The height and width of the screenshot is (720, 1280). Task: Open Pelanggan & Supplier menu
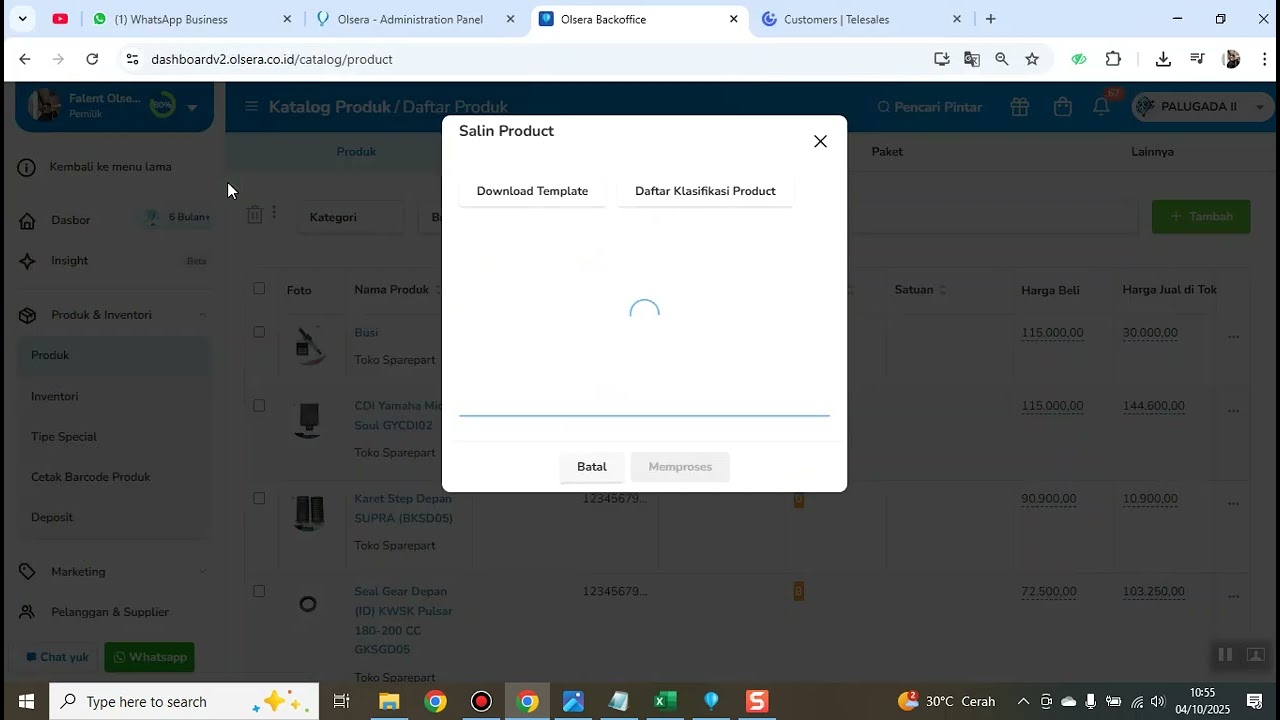110,612
